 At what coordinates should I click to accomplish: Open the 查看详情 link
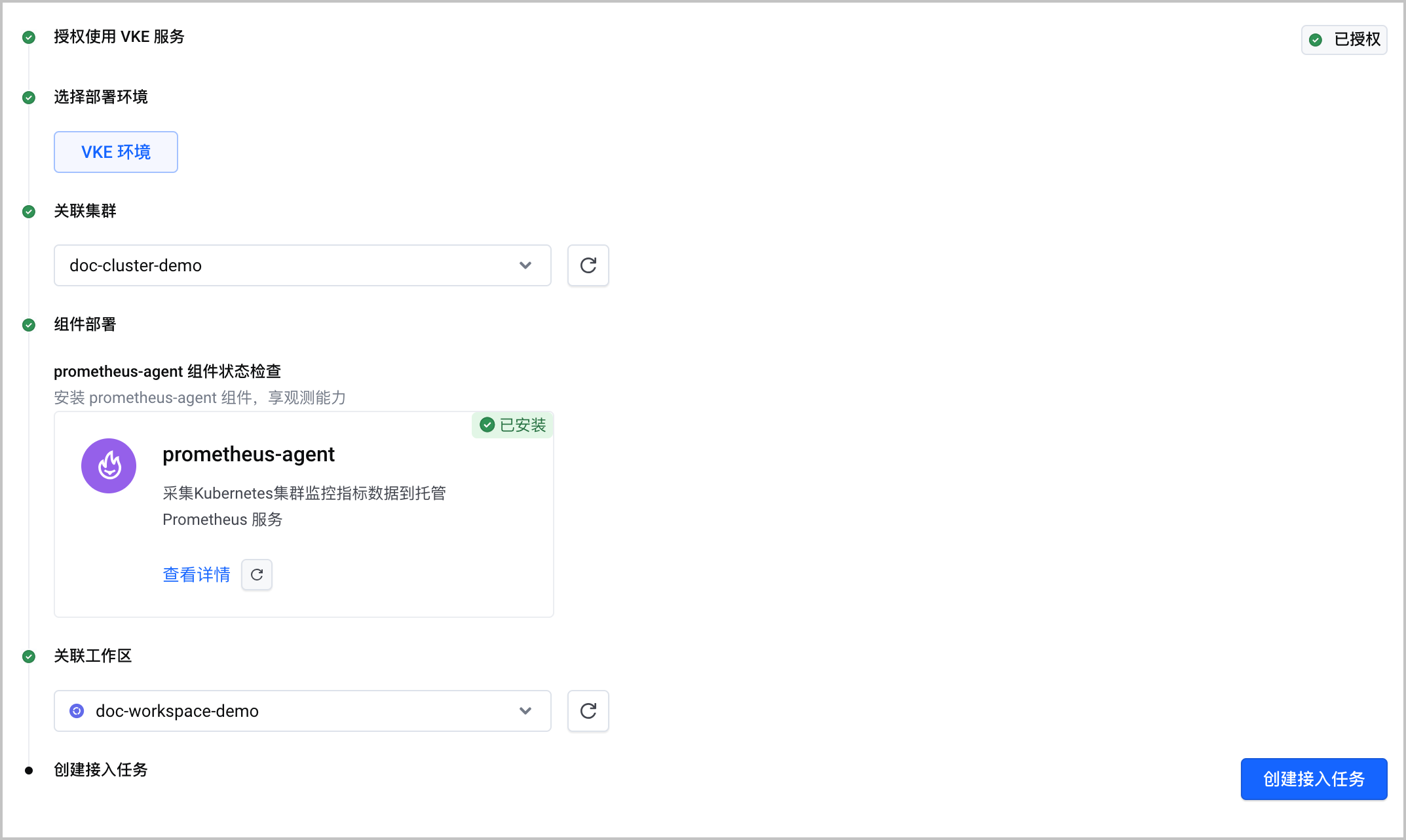(197, 575)
